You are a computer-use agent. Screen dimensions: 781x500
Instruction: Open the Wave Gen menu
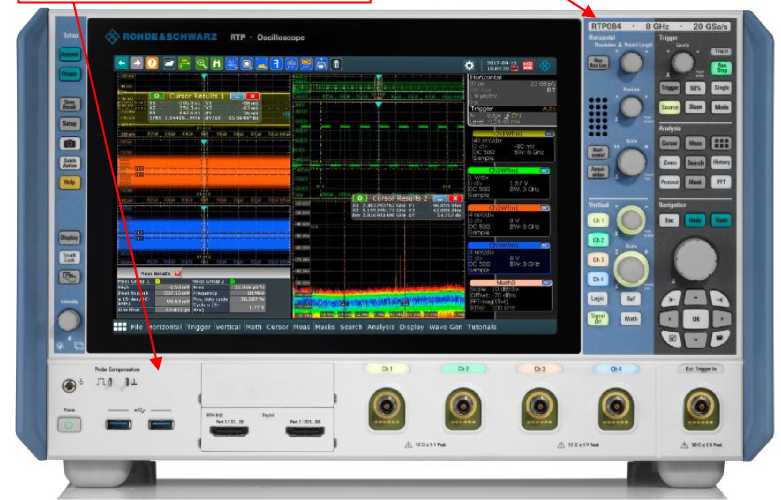click(x=445, y=327)
